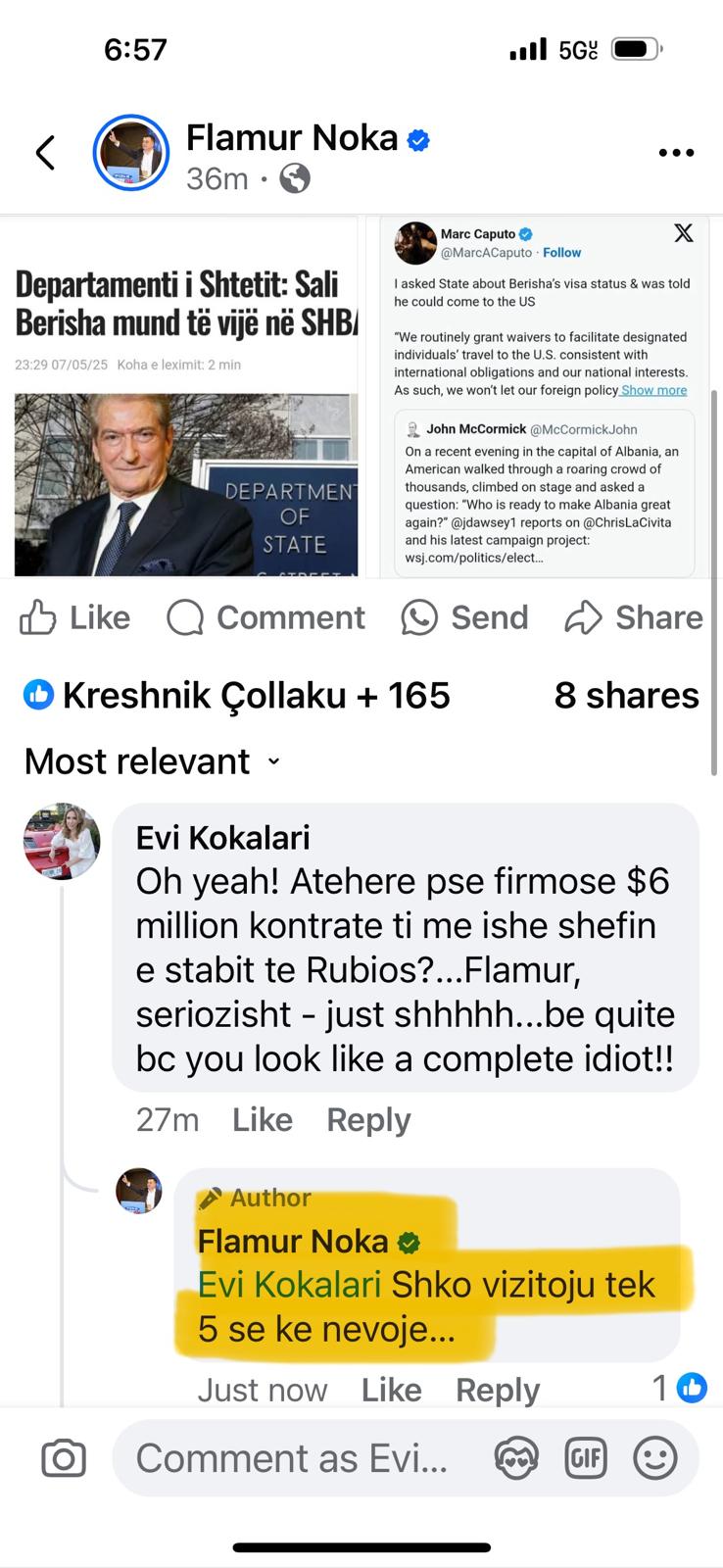Tap the thumbs-up Like icon on post
The width and height of the screenshot is (723, 1568).
[x=38, y=618]
